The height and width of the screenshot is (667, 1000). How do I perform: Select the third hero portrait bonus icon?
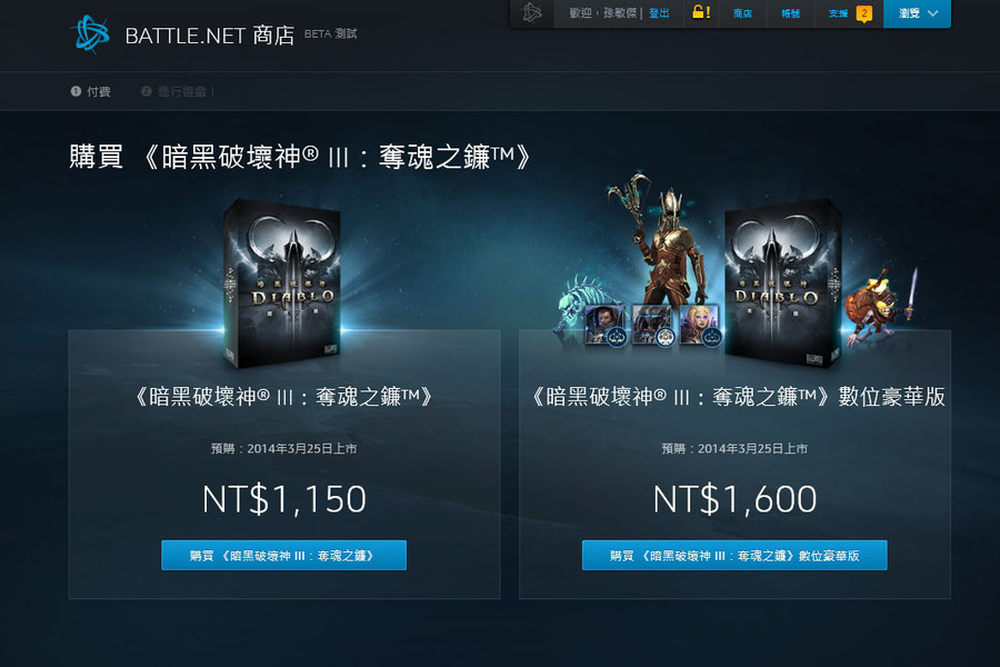tap(700, 325)
